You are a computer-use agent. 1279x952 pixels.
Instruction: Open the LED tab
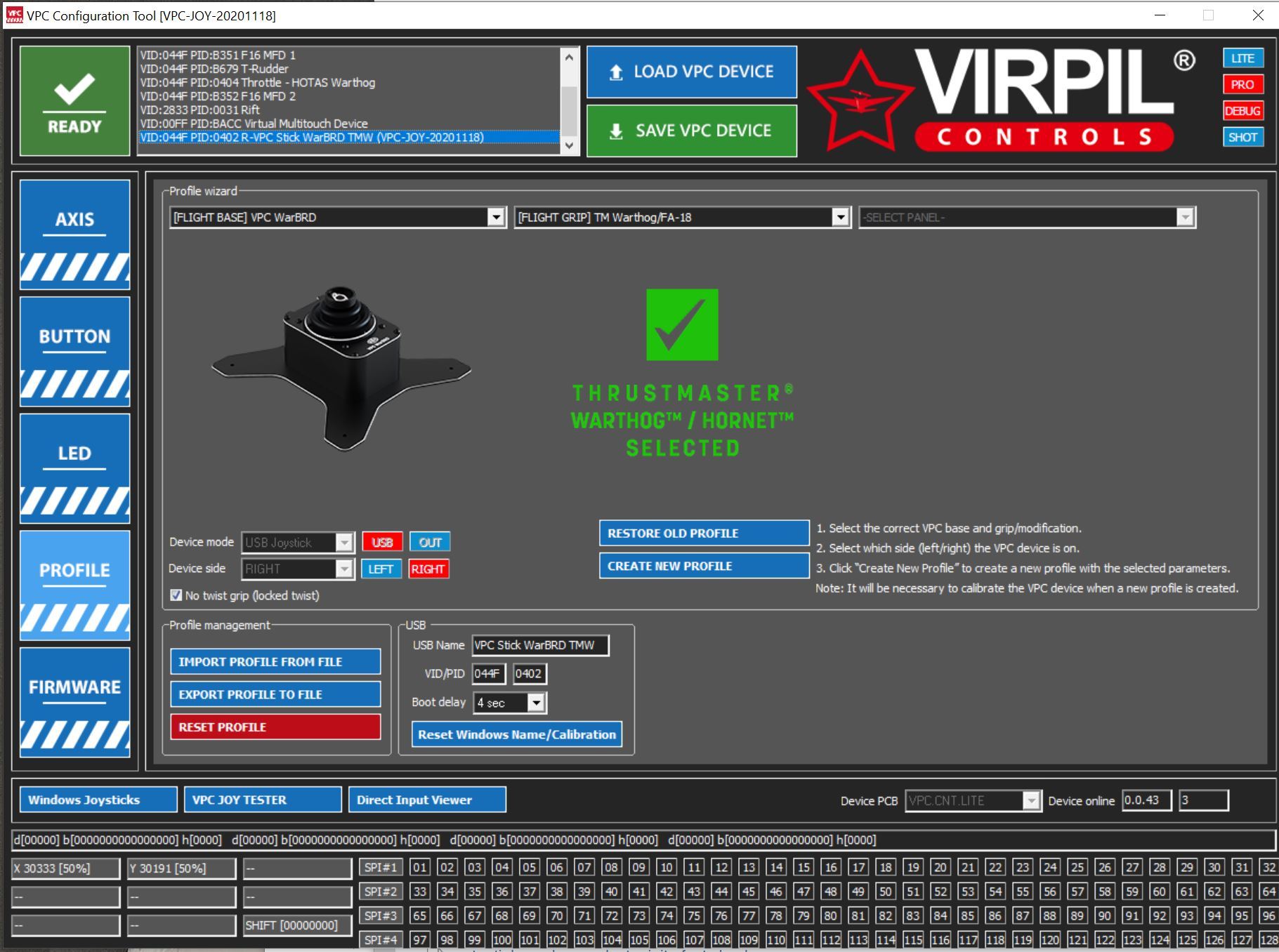75,468
